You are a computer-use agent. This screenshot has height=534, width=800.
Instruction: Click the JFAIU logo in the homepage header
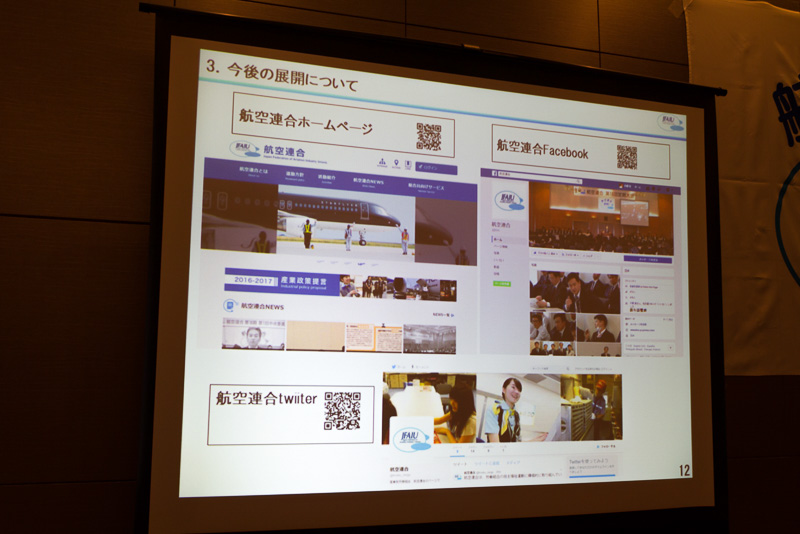click(x=244, y=149)
